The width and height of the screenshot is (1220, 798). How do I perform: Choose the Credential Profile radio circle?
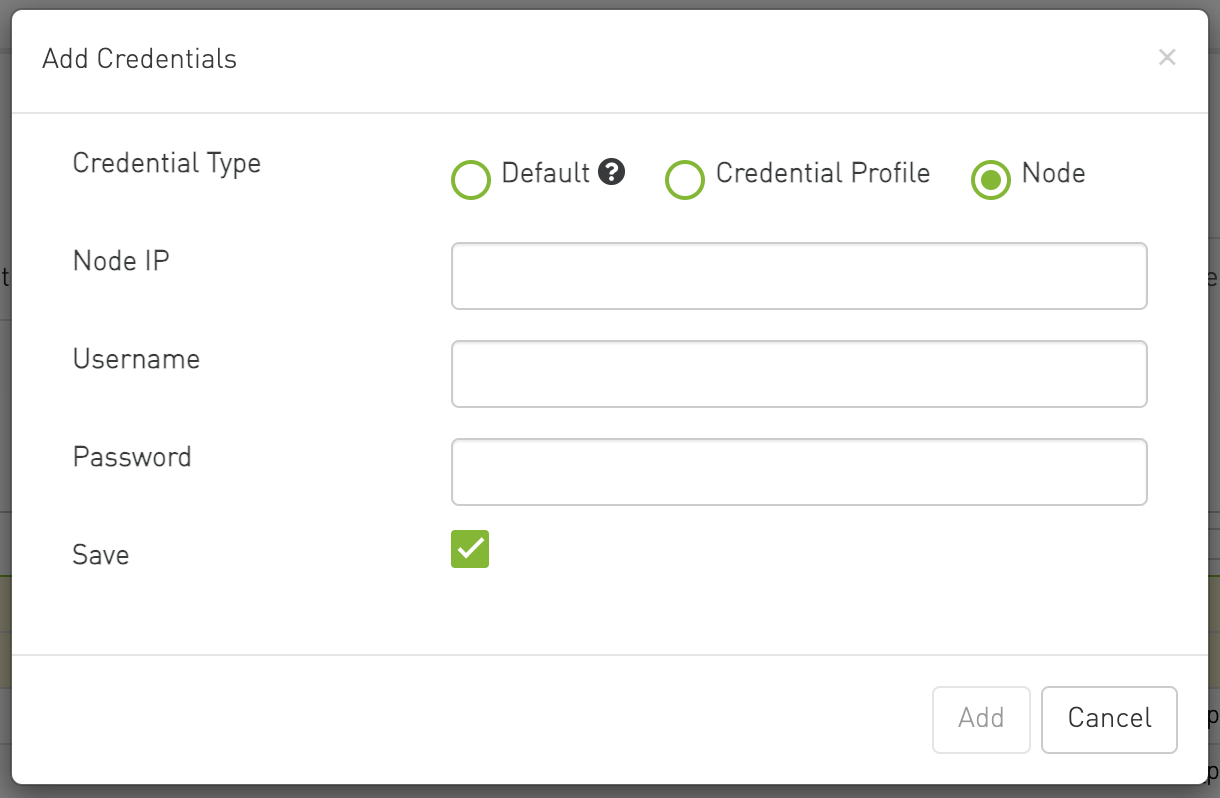click(x=685, y=180)
